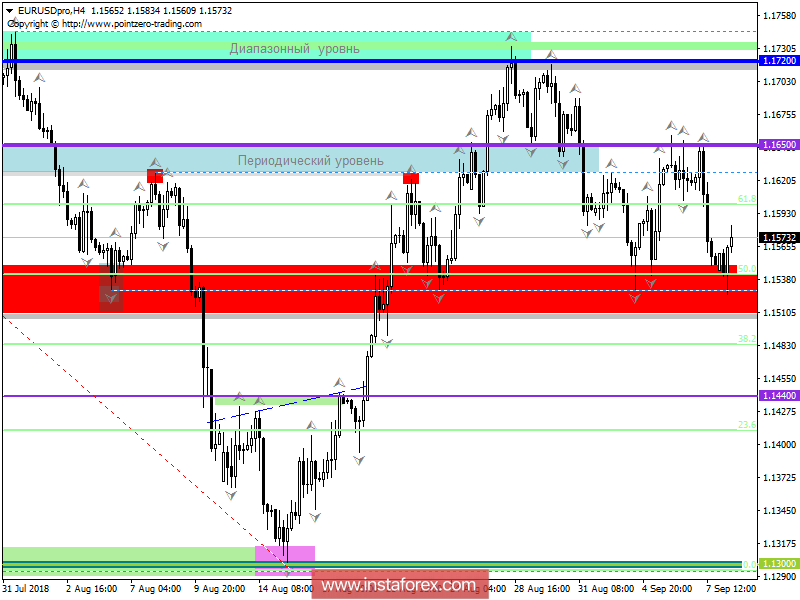Screen dimensions: 800x600
Task: Click the 28 Aug 16:00 time label
Action: (540, 588)
